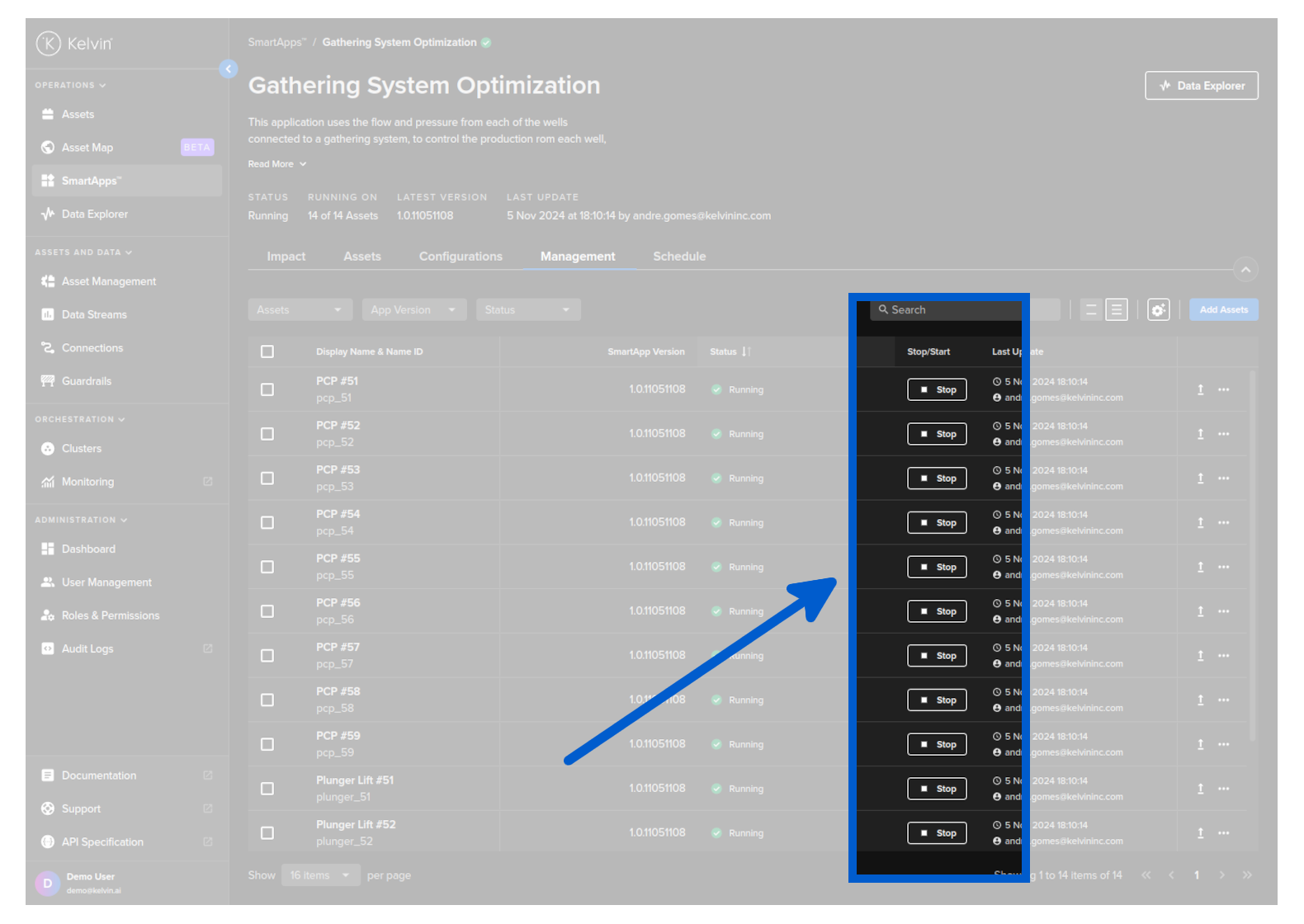Check the PCP #52 row checkbox
The image size is (1304, 924).
point(267,434)
